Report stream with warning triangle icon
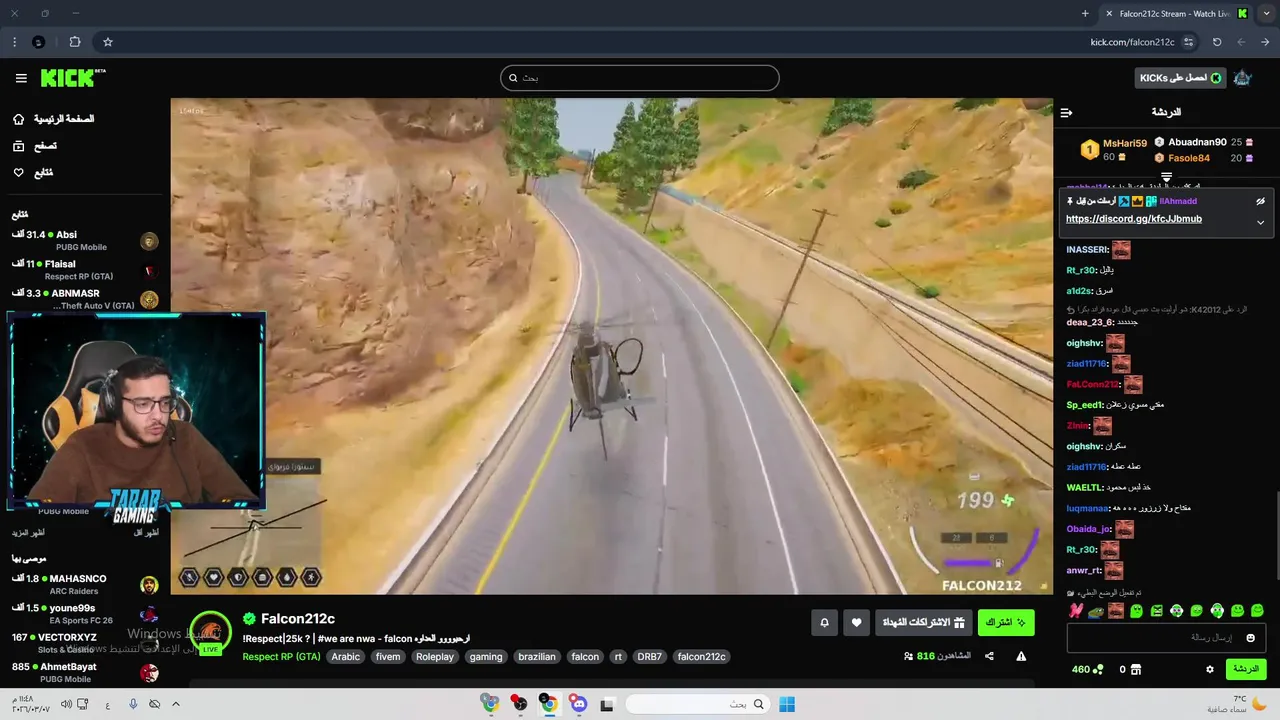This screenshot has height=720, width=1280. [x=1021, y=656]
